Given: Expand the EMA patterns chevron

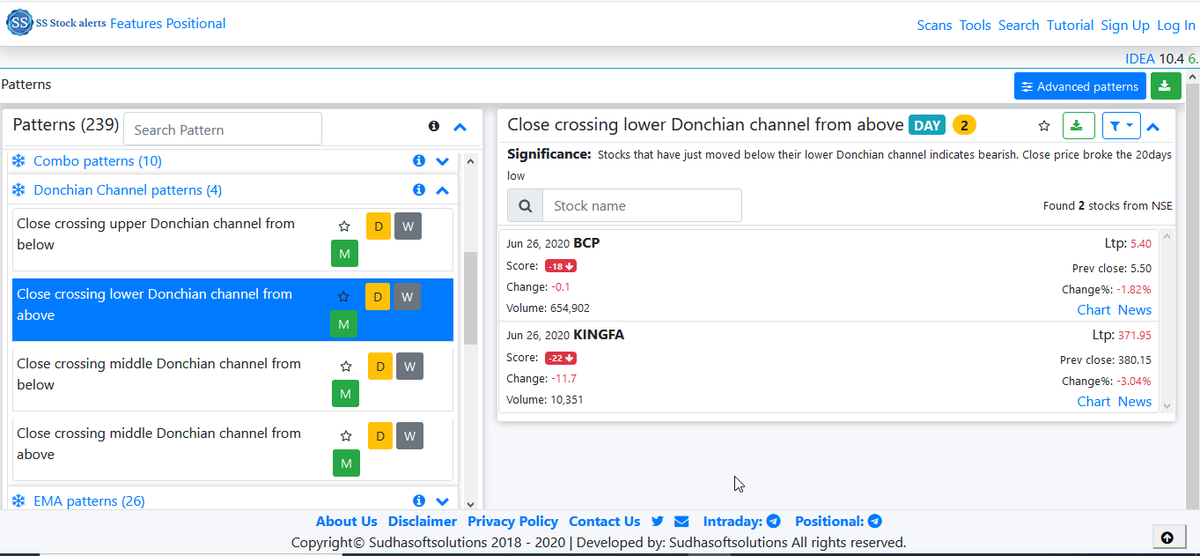Looking at the screenshot, I should click(443, 501).
